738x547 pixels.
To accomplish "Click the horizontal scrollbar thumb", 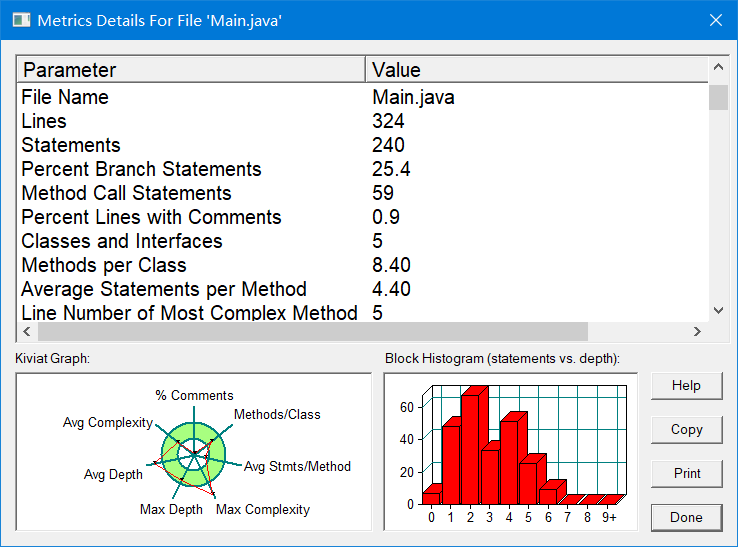I will click(313, 331).
